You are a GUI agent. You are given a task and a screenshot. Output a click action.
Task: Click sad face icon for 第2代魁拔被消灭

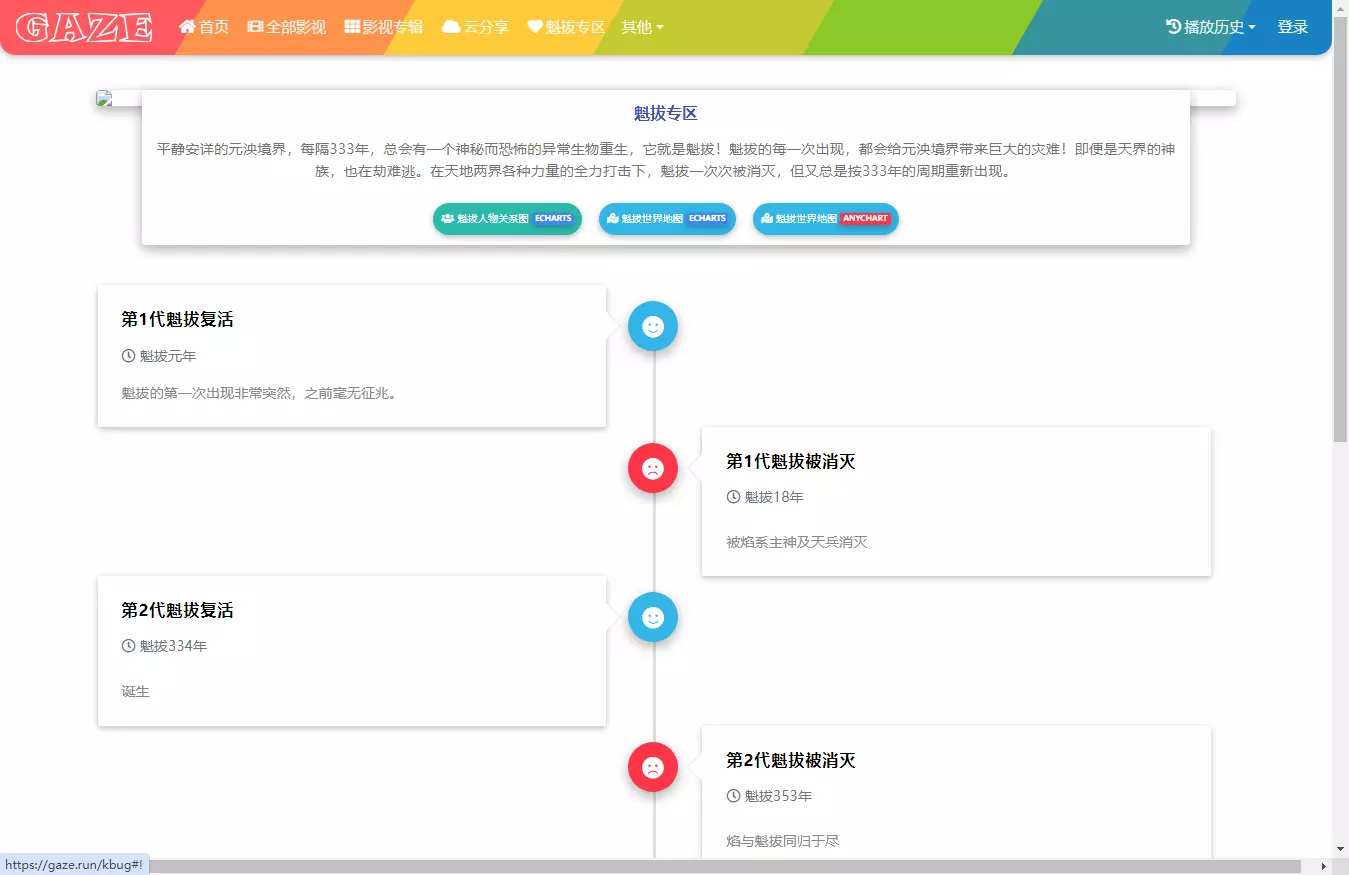click(653, 767)
